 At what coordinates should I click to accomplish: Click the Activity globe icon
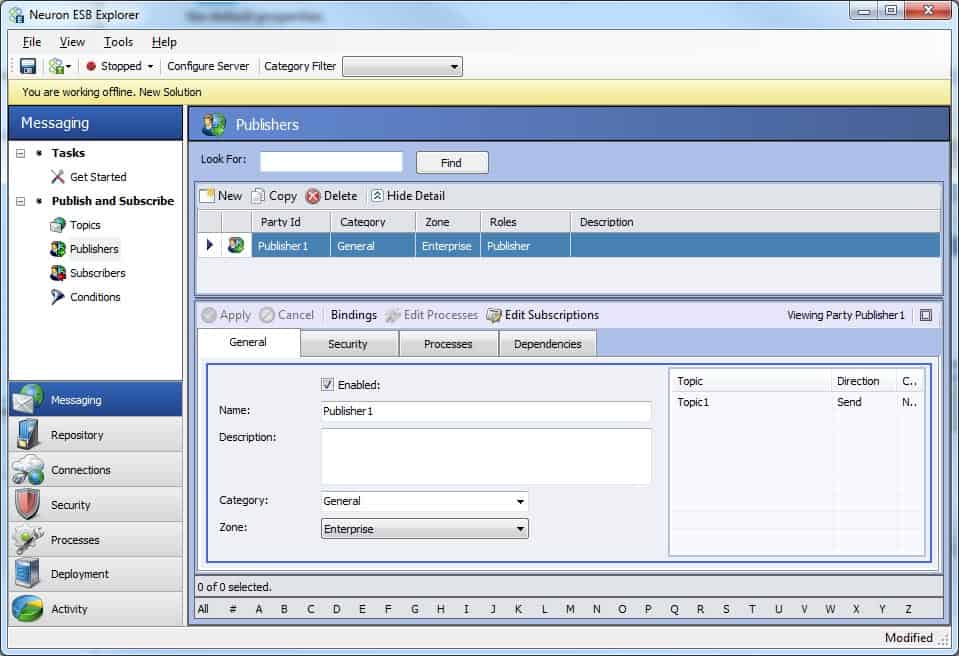pyautogui.click(x=28, y=608)
